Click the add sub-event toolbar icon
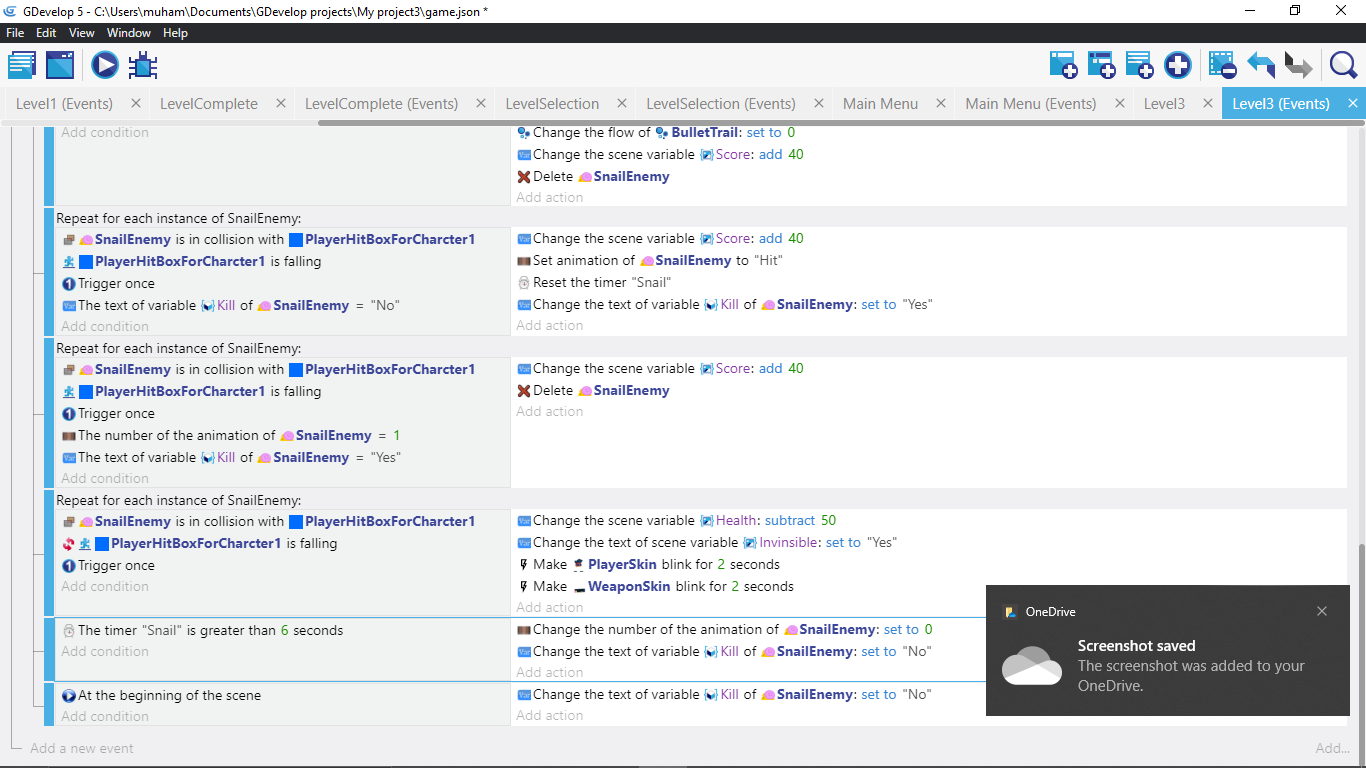The width and height of the screenshot is (1366, 768). pos(1101,66)
